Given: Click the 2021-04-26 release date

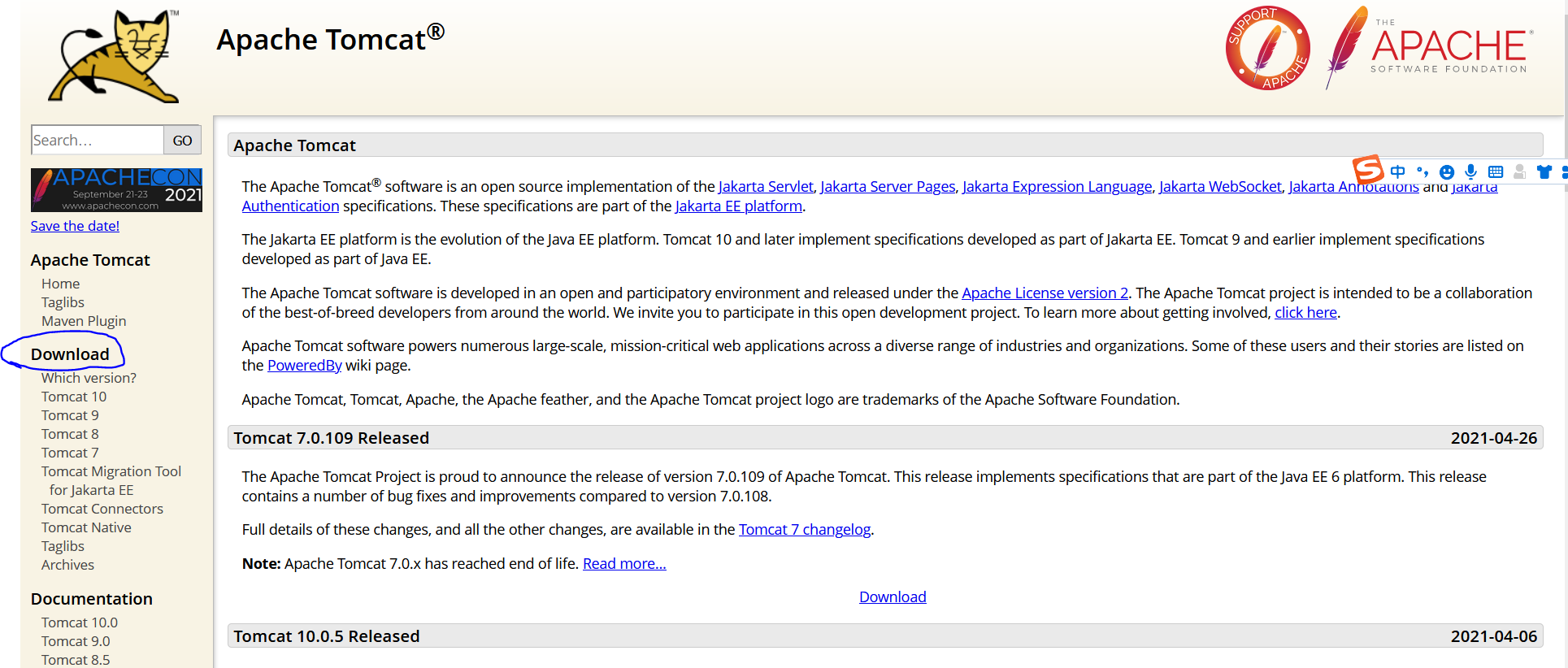Looking at the screenshot, I should point(1494,438).
